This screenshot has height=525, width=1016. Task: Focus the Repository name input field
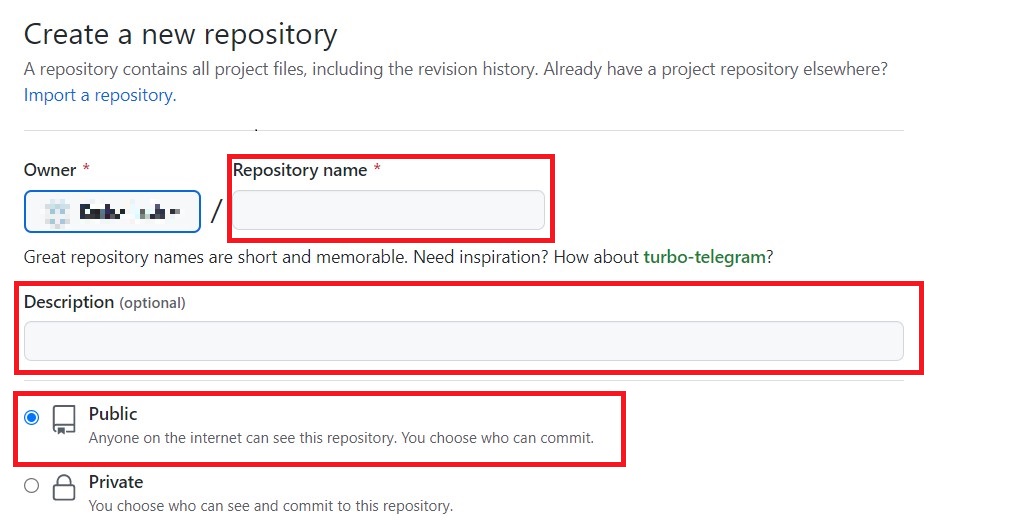[389, 211]
